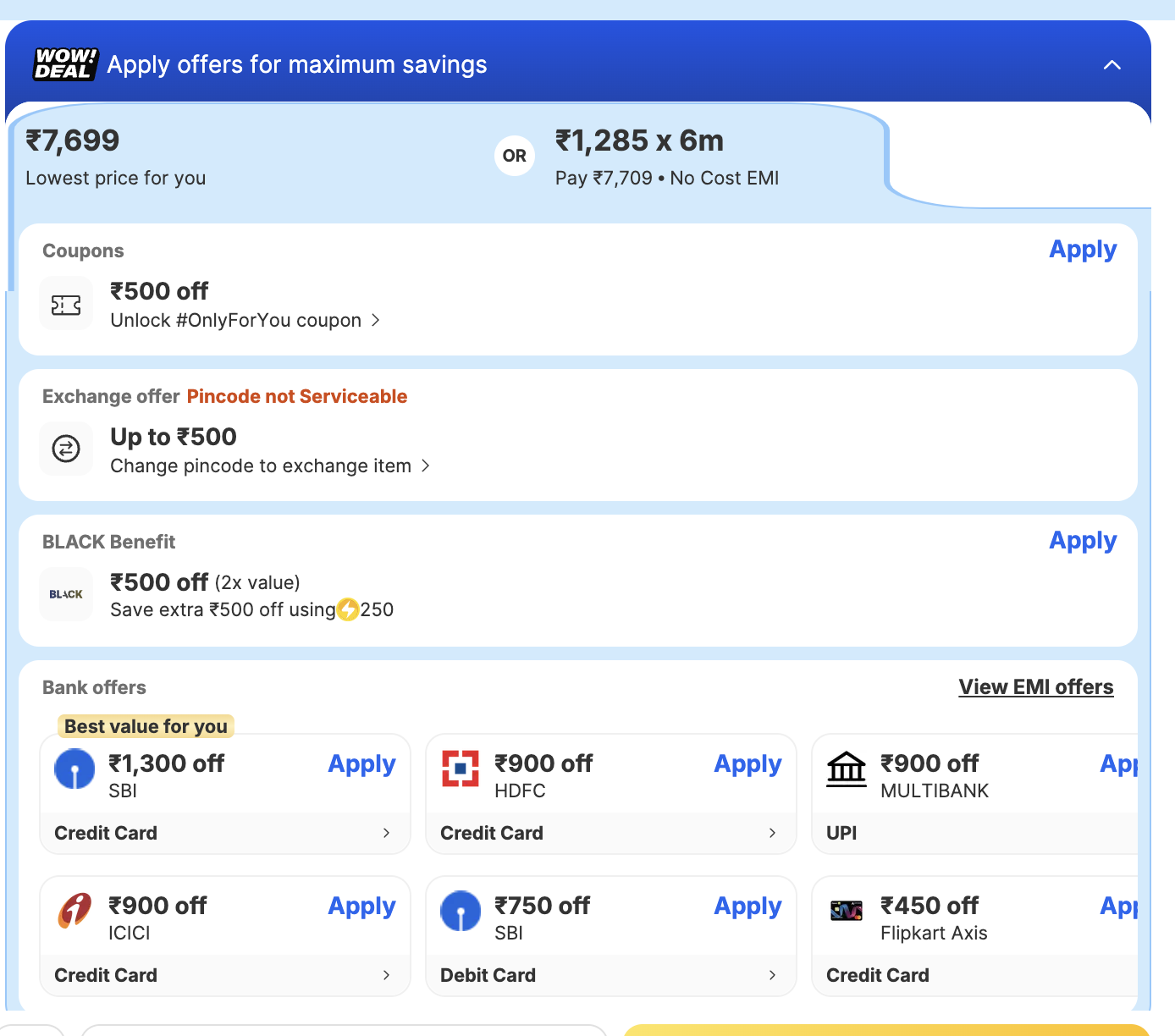This screenshot has width=1175, height=1036.
Task: Click the SBI Debit Card logo
Action: [461, 911]
